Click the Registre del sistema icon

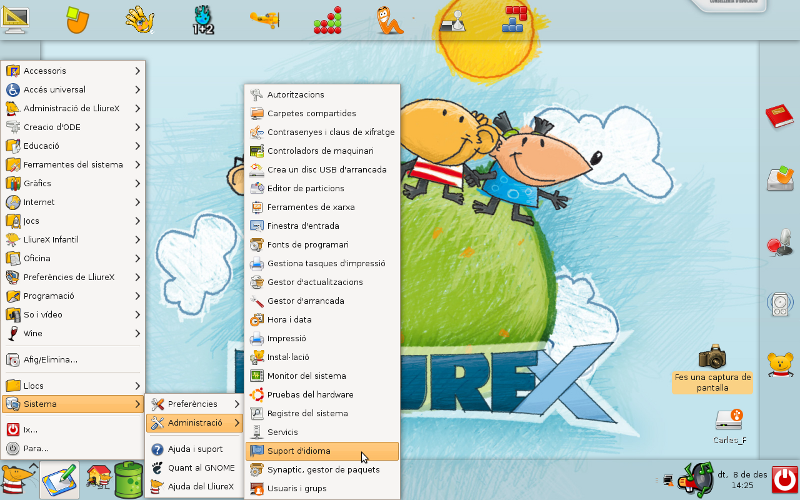[x=257, y=413]
